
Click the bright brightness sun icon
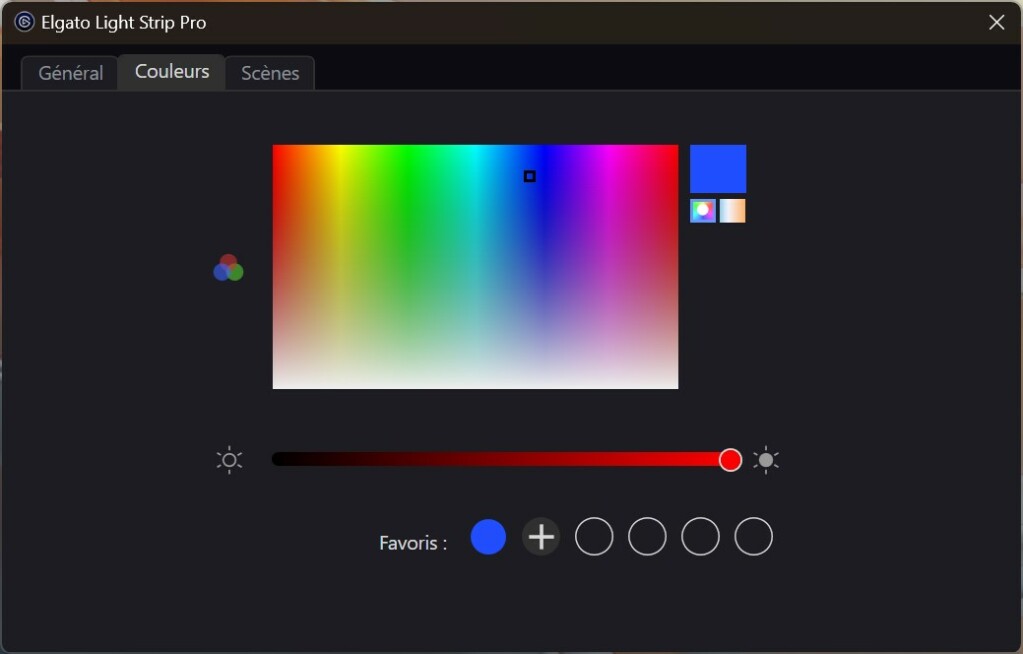pos(766,459)
